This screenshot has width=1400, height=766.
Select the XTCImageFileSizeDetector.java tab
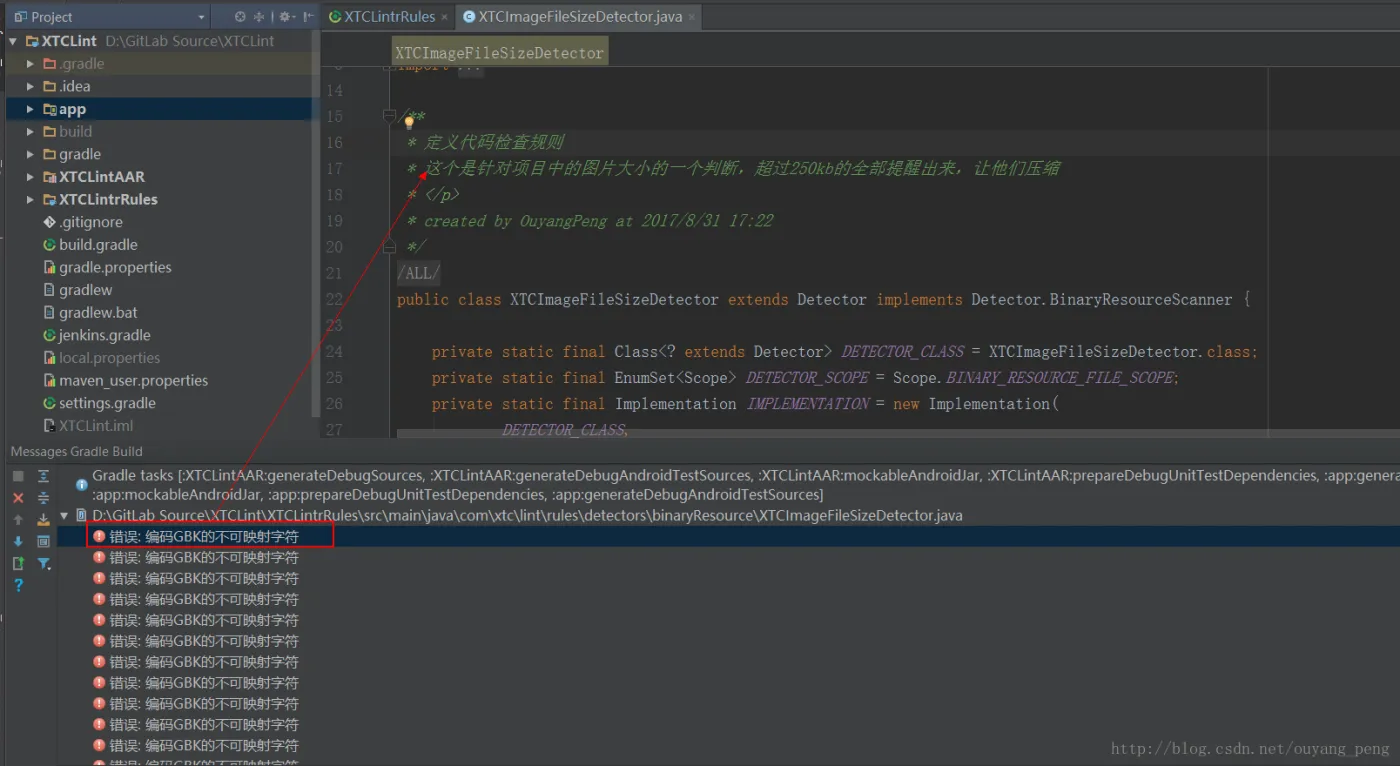(x=580, y=17)
